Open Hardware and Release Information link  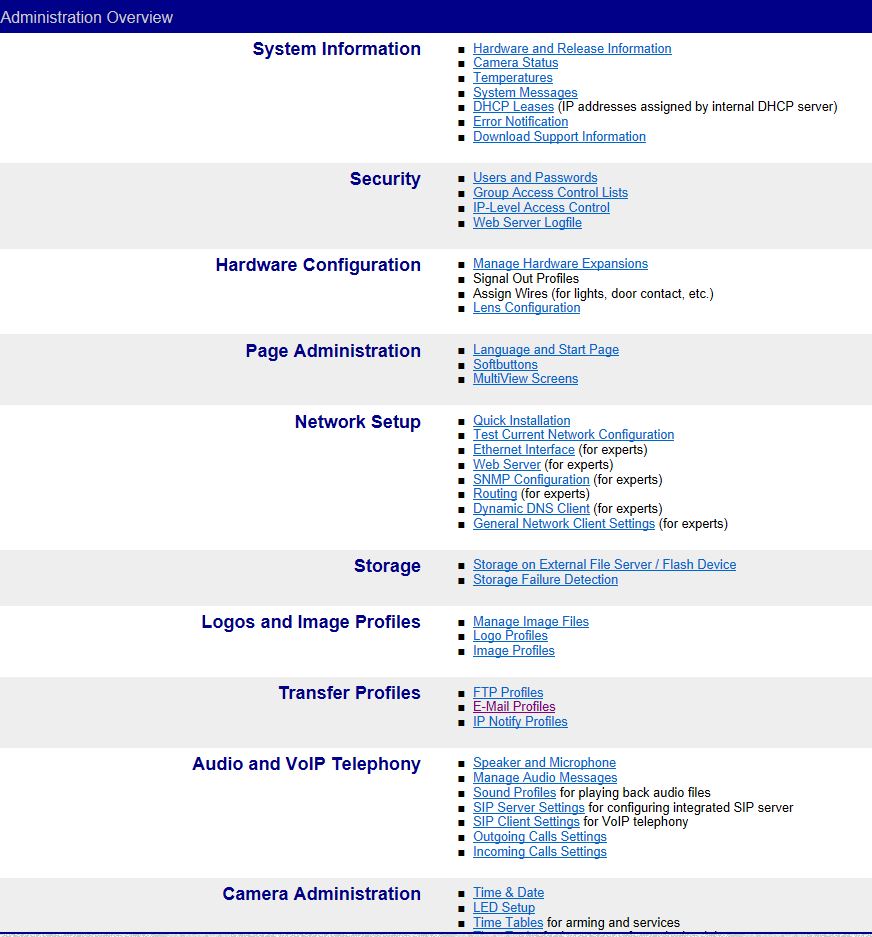[x=572, y=48]
